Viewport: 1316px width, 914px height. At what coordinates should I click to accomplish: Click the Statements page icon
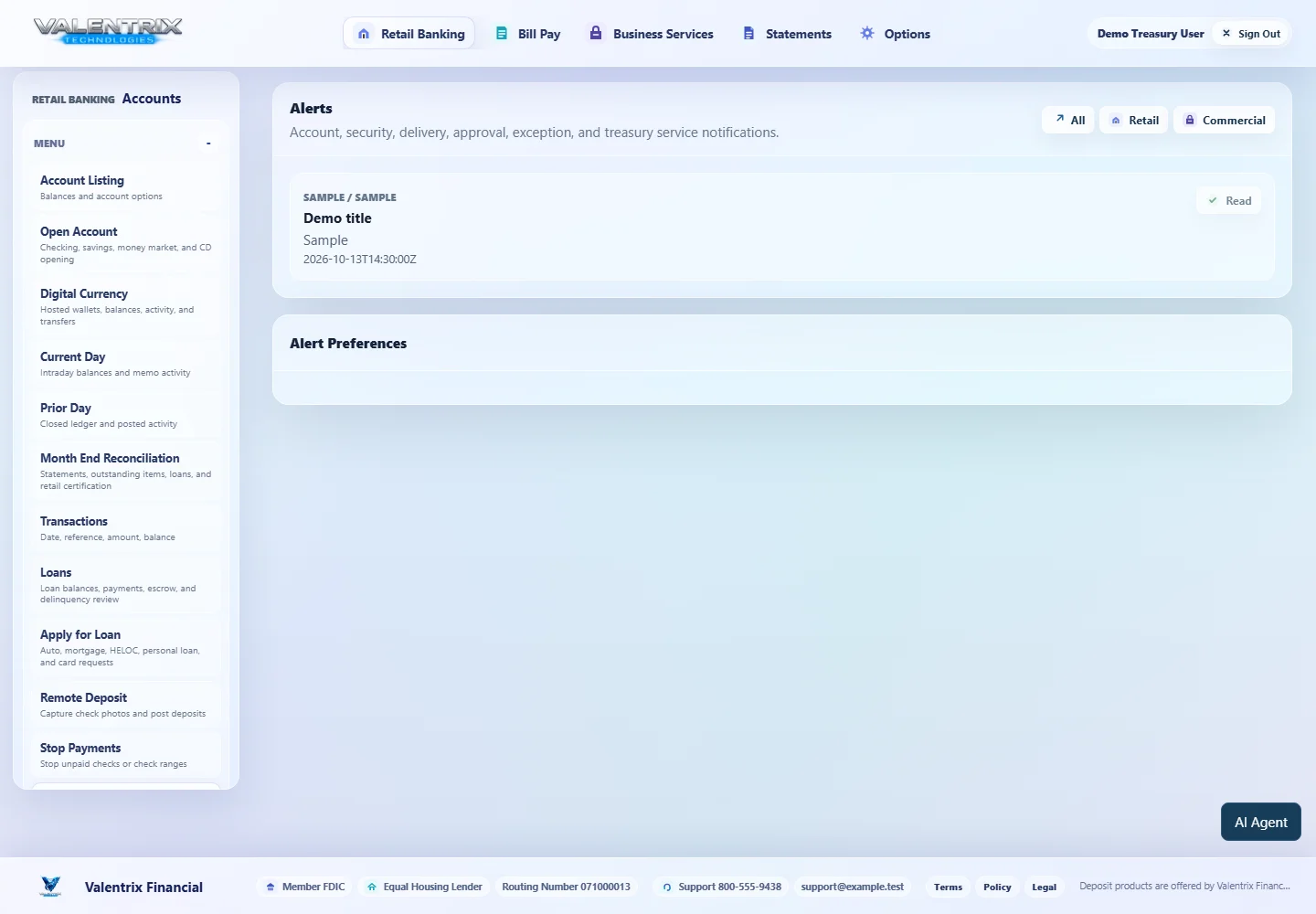(x=748, y=34)
